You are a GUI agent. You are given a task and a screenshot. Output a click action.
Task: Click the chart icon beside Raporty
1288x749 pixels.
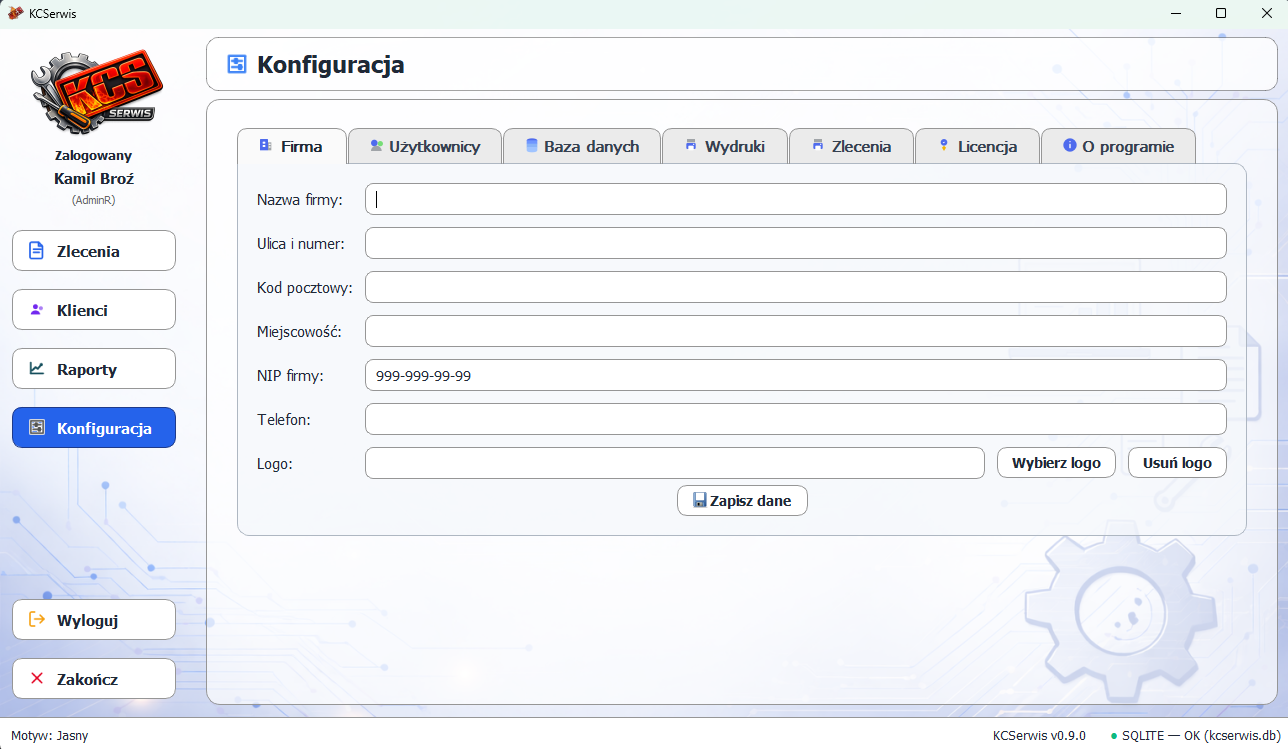pyautogui.click(x=37, y=369)
